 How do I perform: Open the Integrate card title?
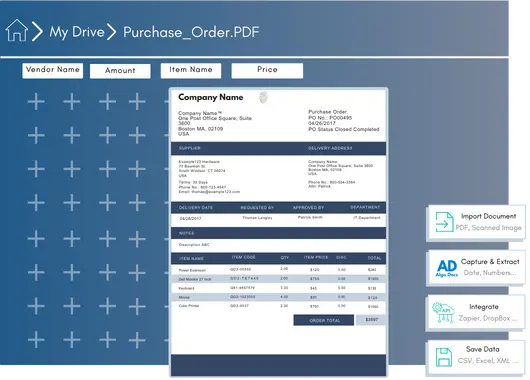pyautogui.click(x=484, y=307)
